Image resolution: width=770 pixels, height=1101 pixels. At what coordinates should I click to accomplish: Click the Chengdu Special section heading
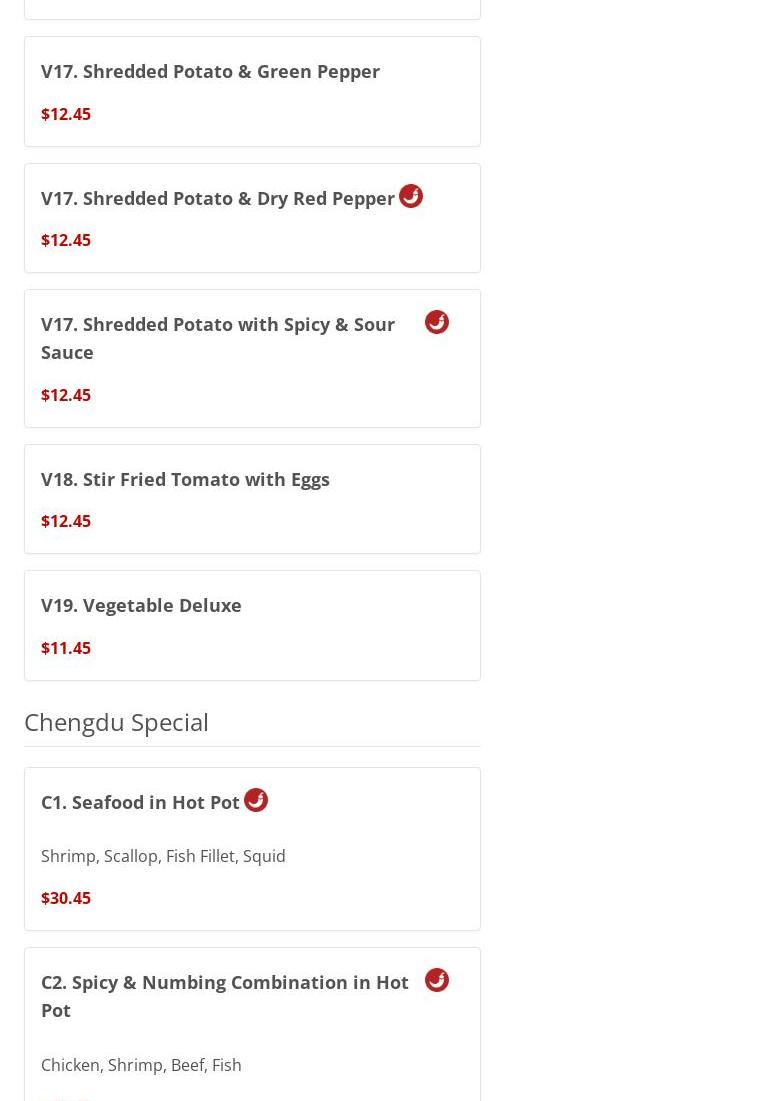116,722
